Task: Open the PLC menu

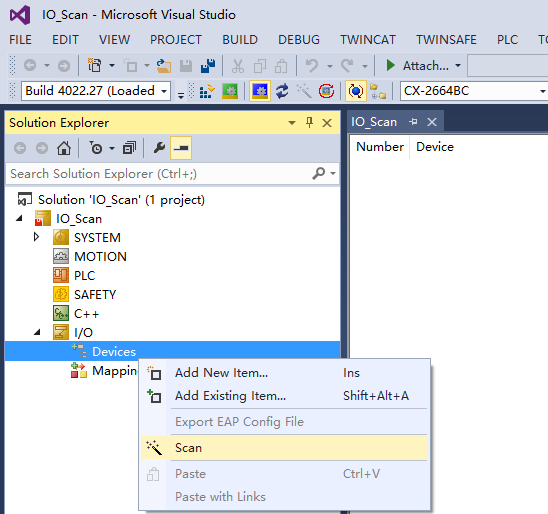Action: coord(507,39)
